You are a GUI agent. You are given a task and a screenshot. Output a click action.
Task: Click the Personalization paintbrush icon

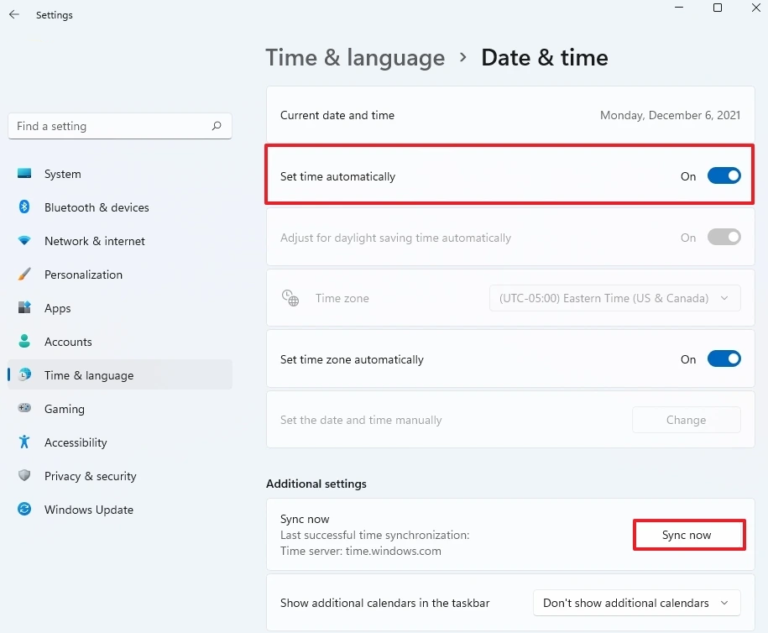pyautogui.click(x=24, y=274)
